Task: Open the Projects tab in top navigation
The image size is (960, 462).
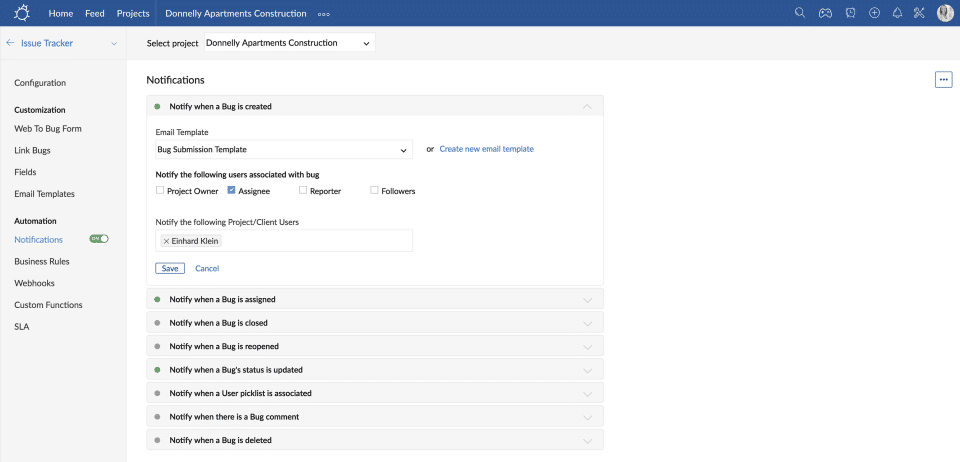Action: tap(133, 13)
